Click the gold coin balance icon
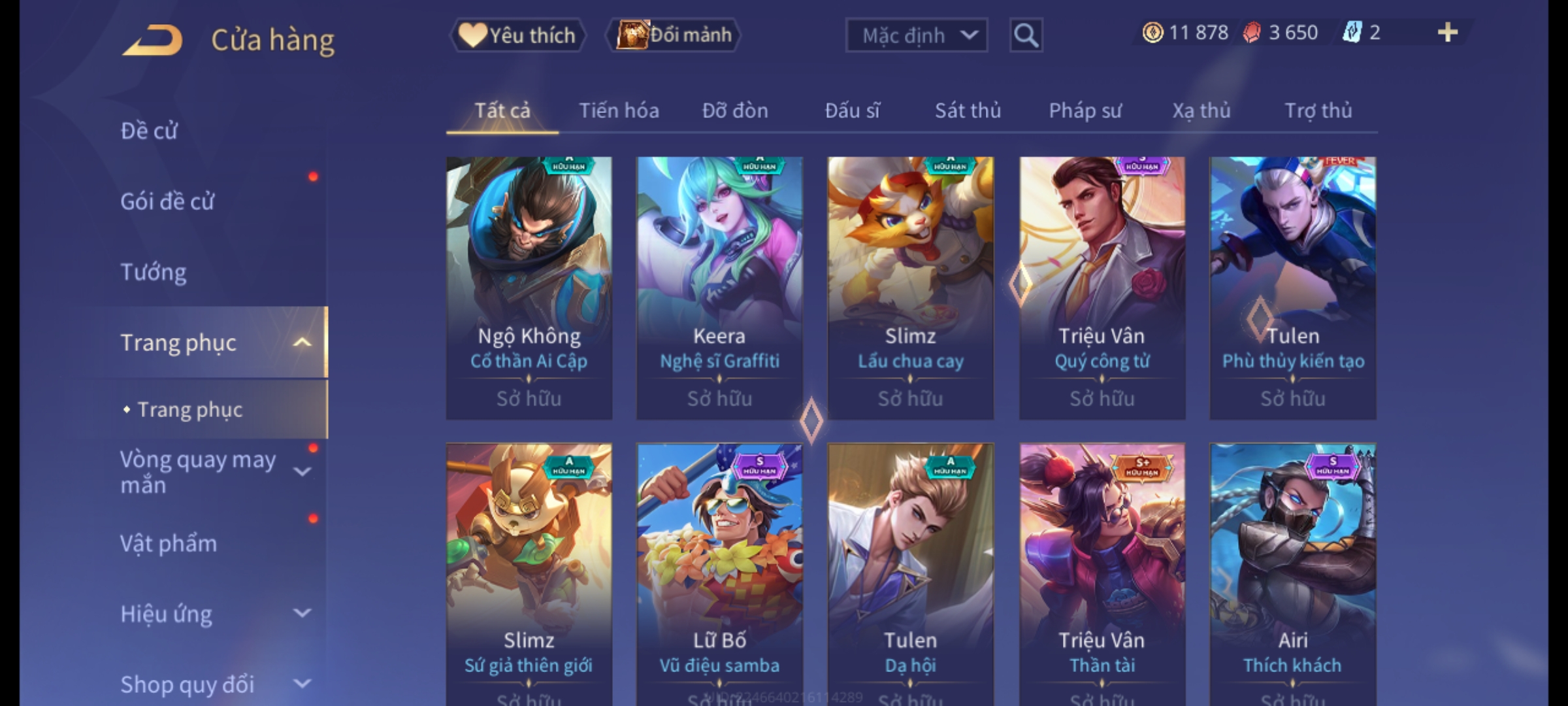Screen dimensions: 1568x706 click(1152, 33)
